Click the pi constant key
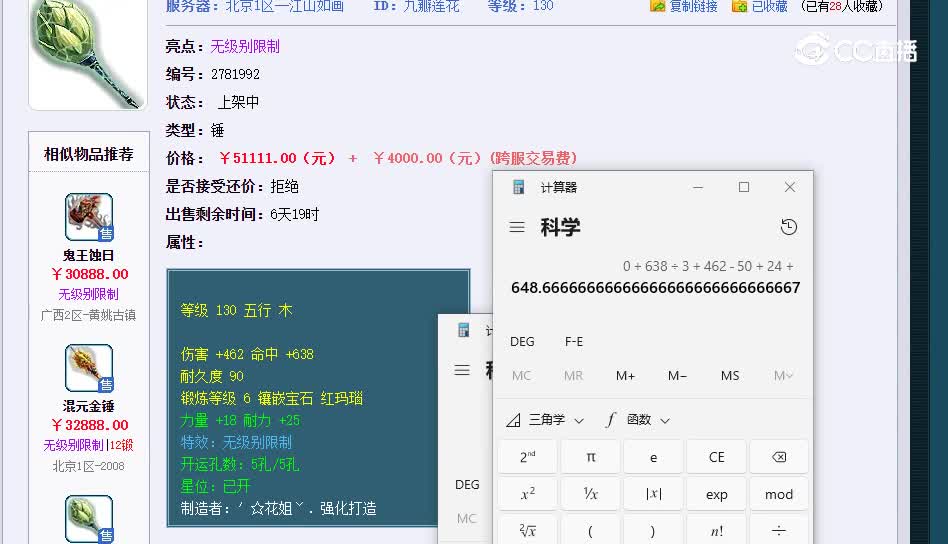This screenshot has width=948, height=544. [x=591, y=457]
